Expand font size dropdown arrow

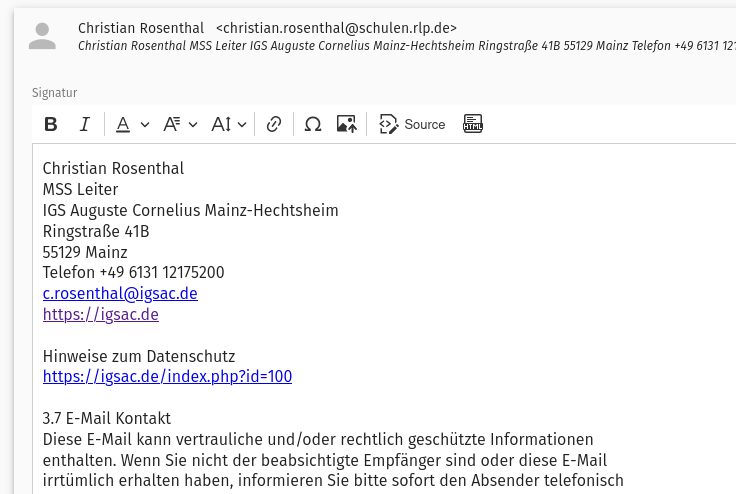point(242,125)
